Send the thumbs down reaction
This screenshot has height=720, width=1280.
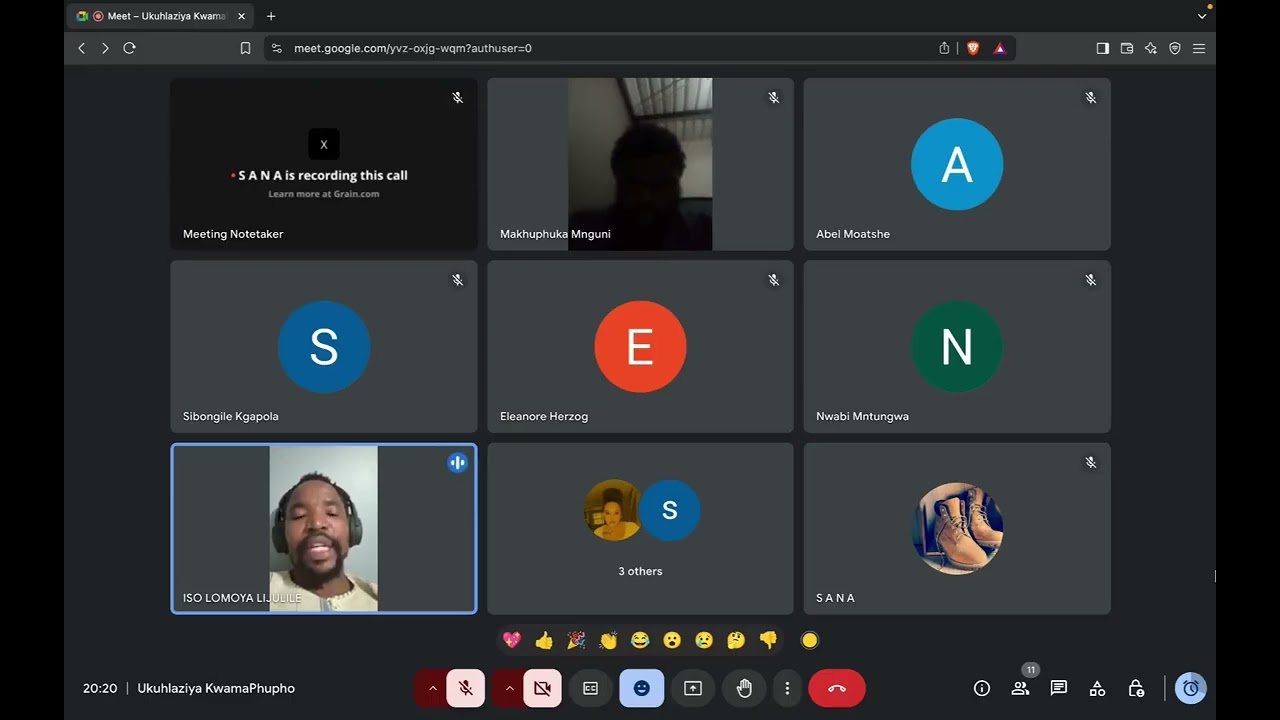[x=768, y=640]
